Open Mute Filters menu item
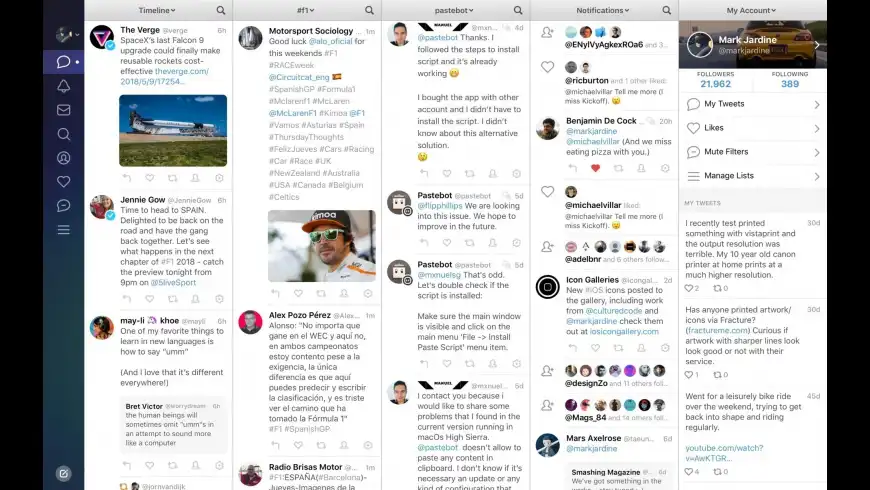The image size is (870, 490). 752,151
